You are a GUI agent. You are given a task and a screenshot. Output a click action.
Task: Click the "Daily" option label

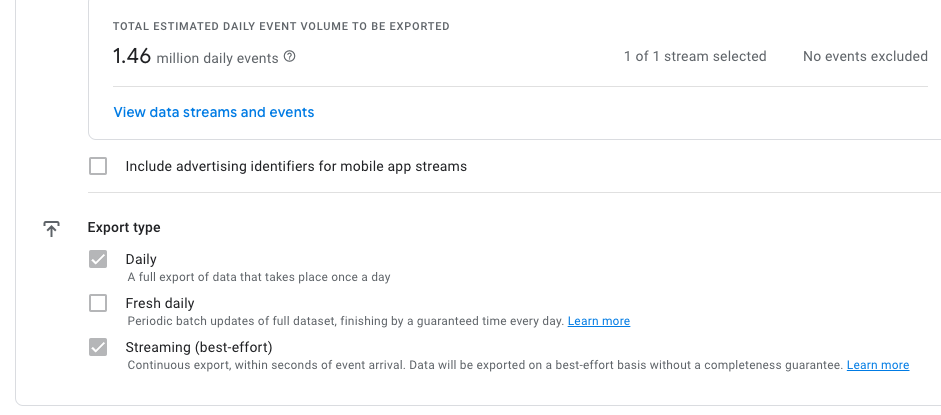tap(141, 259)
